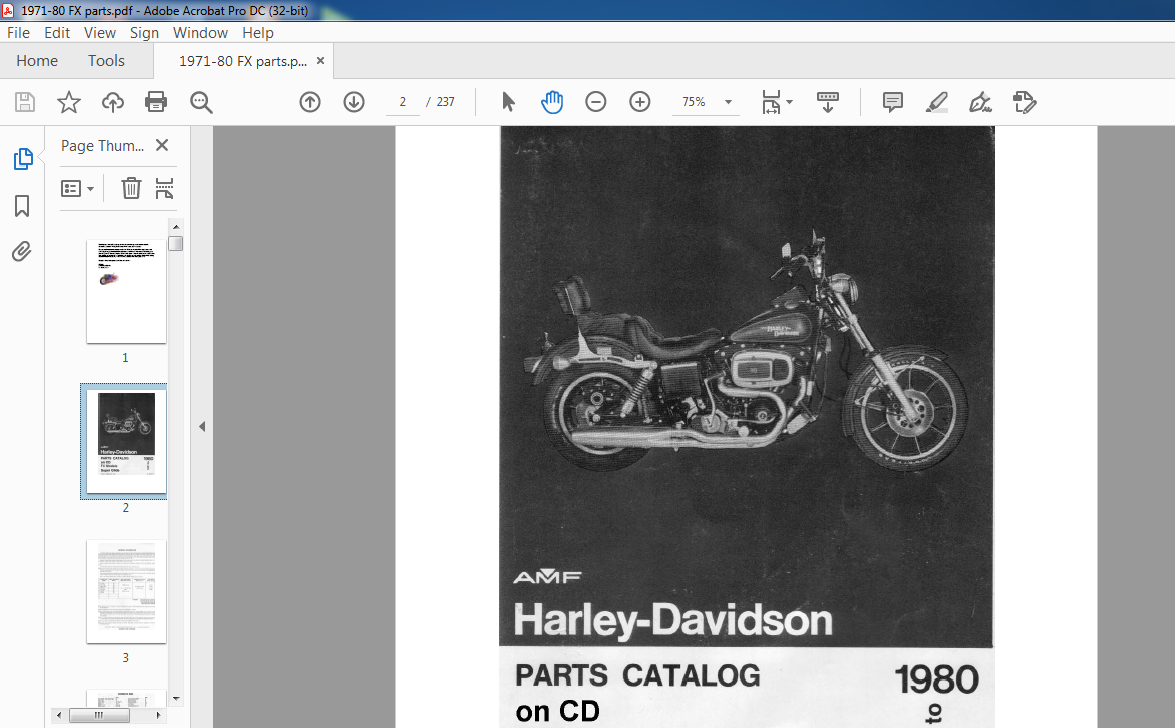Viewport: 1175px width, 728px height.
Task: Open fit page options dropdown arrow
Action: pyautogui.click(x=790, y=102)
